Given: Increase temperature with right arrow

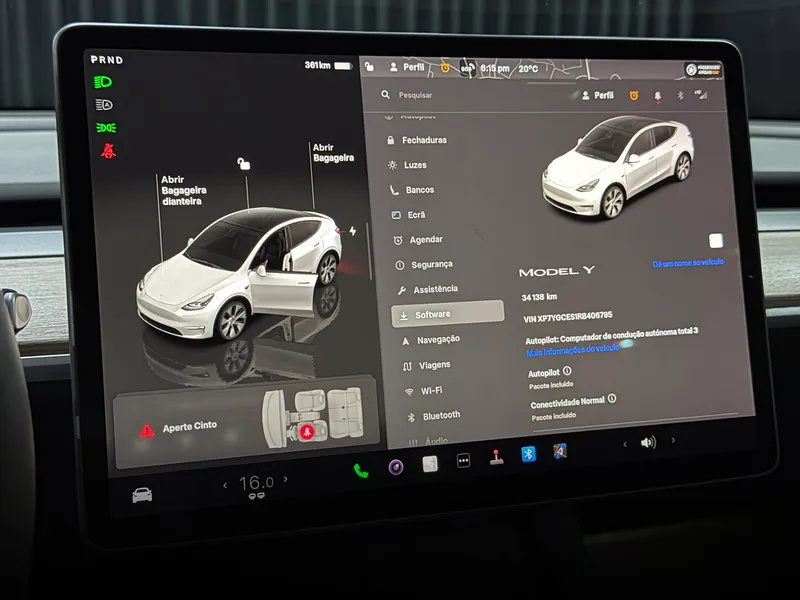Looking at the screenshot, I should 285,479.
